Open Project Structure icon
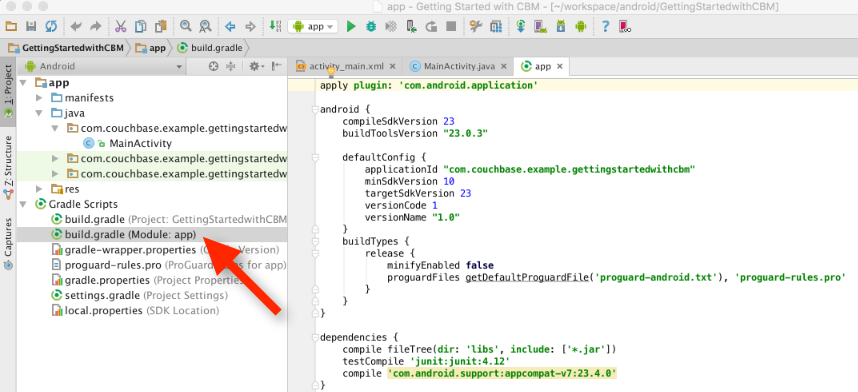This screenshot has height=392, width=858. (x=496, y=26)
